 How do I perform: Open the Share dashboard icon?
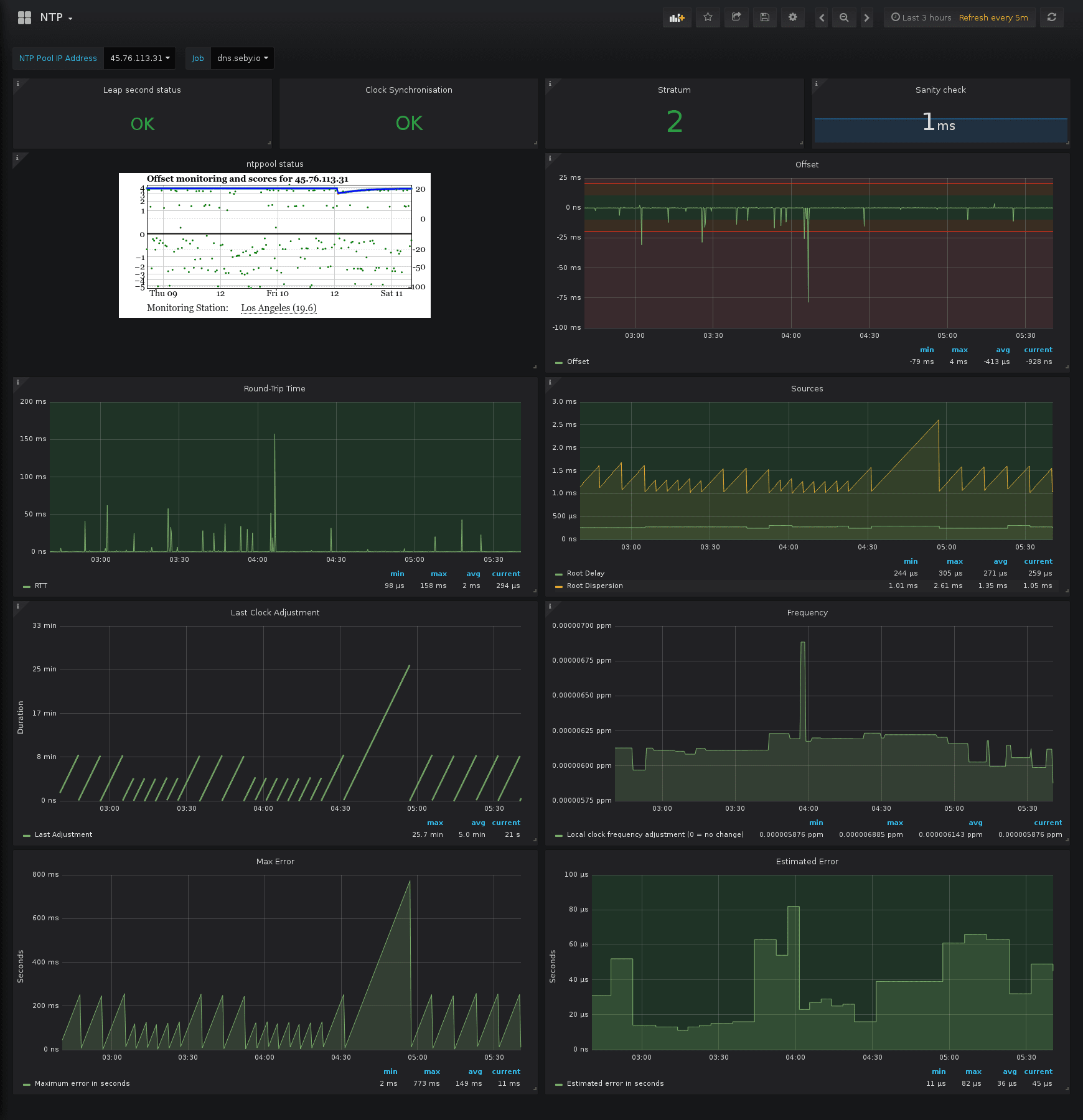pyautogui.click(x=736, y=17)
